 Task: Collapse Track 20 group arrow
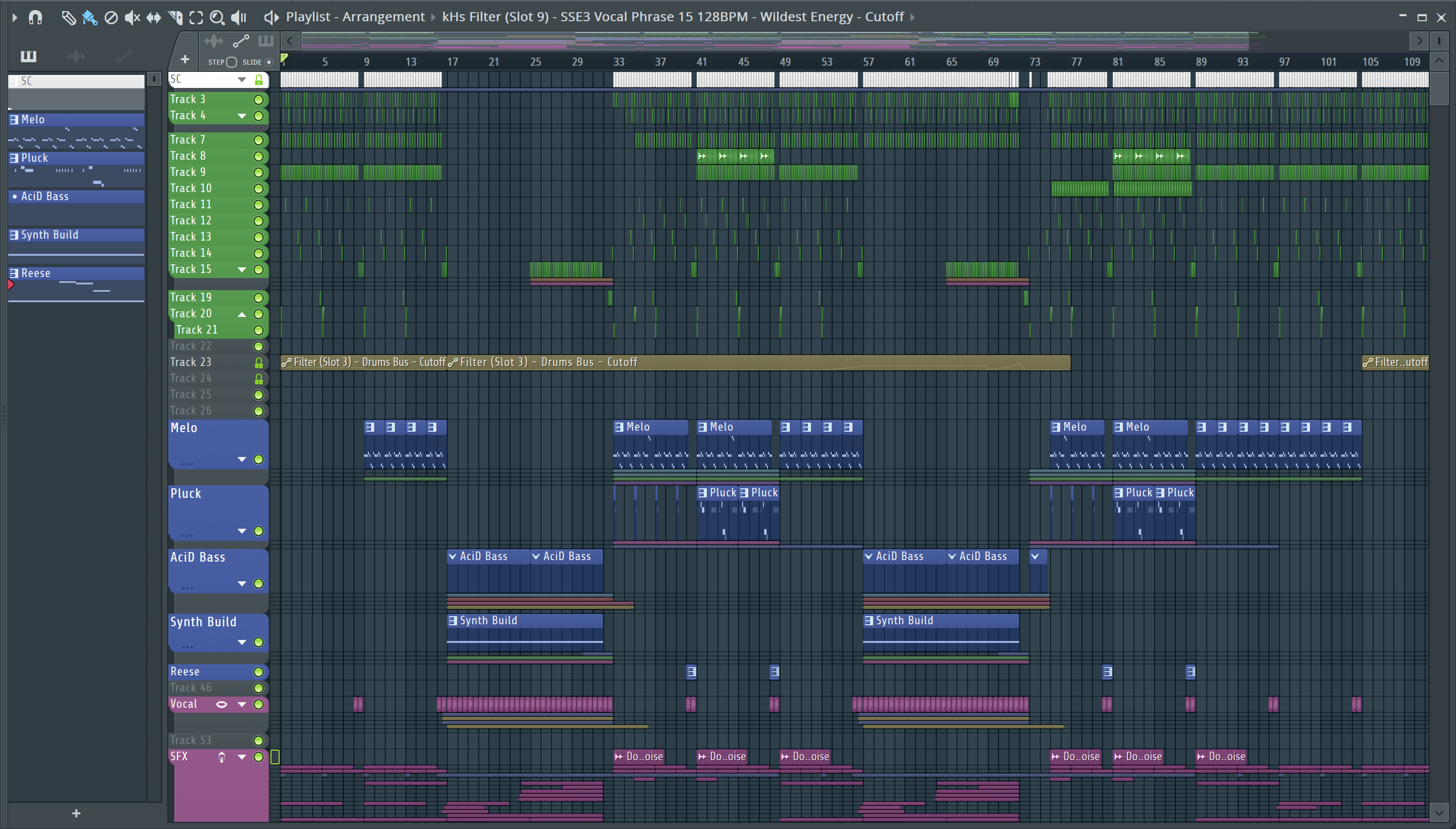[242, 314]
